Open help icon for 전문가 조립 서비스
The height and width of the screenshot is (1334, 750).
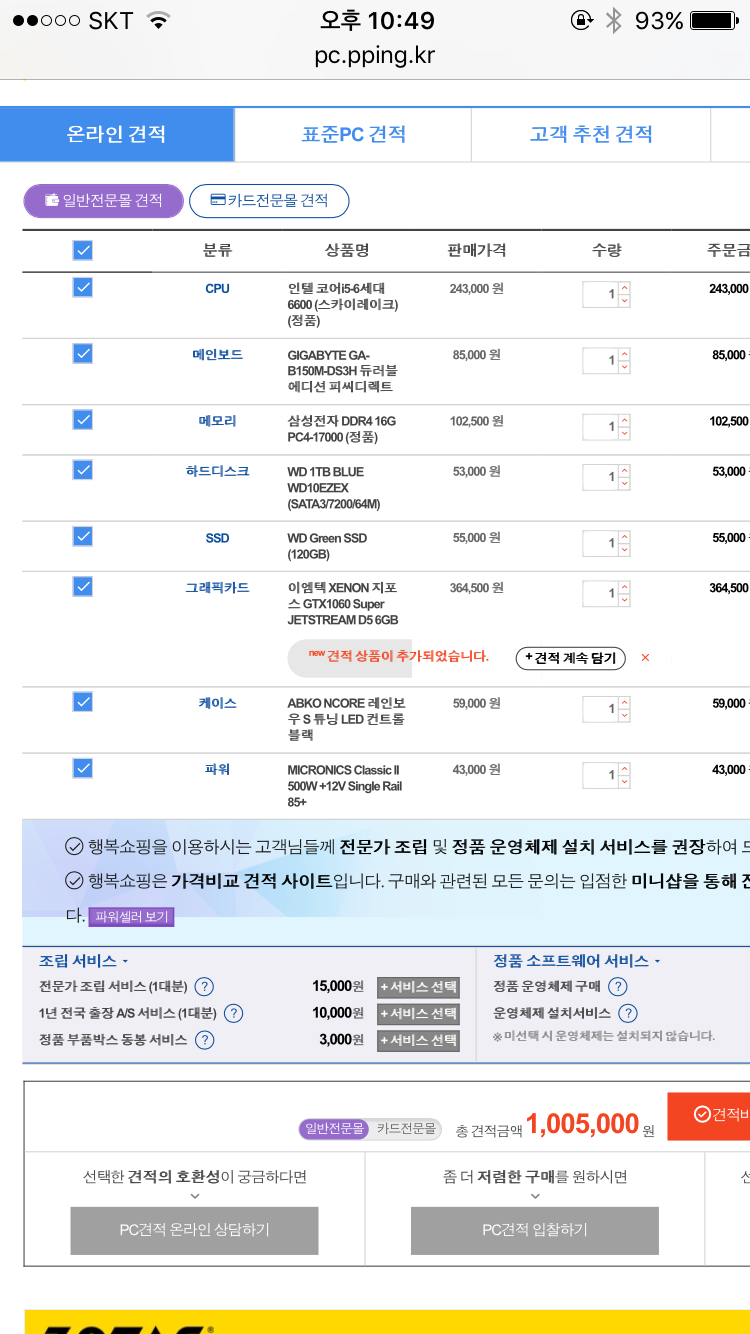[x=204, y=987]
